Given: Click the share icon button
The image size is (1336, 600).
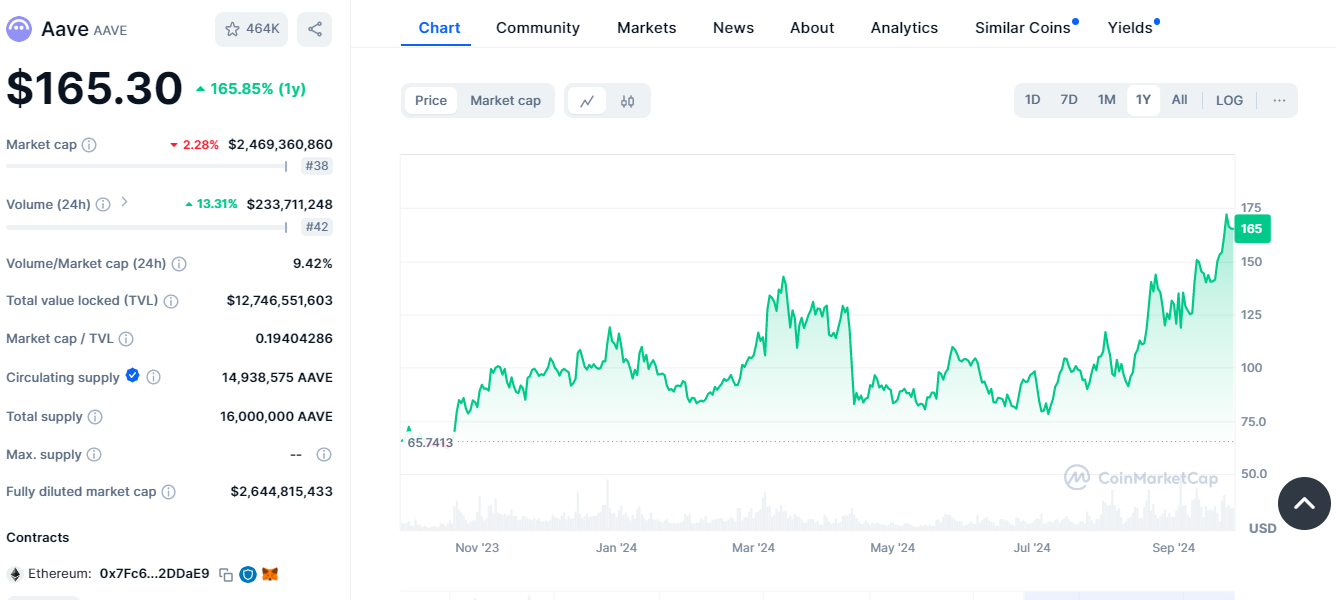Looking at the screenshot, I should (315, 29).
